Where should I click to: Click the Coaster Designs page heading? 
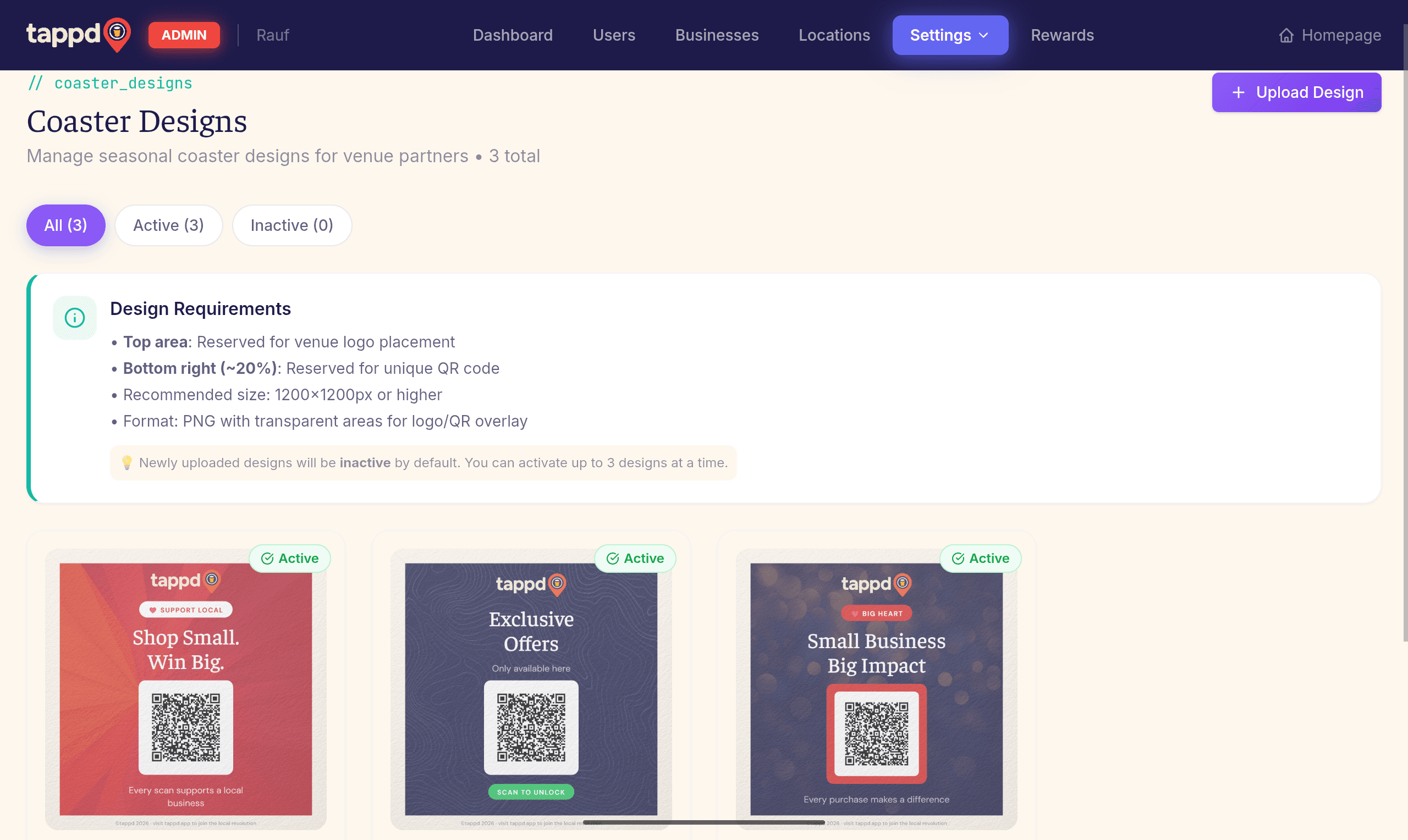coord(137,121)
